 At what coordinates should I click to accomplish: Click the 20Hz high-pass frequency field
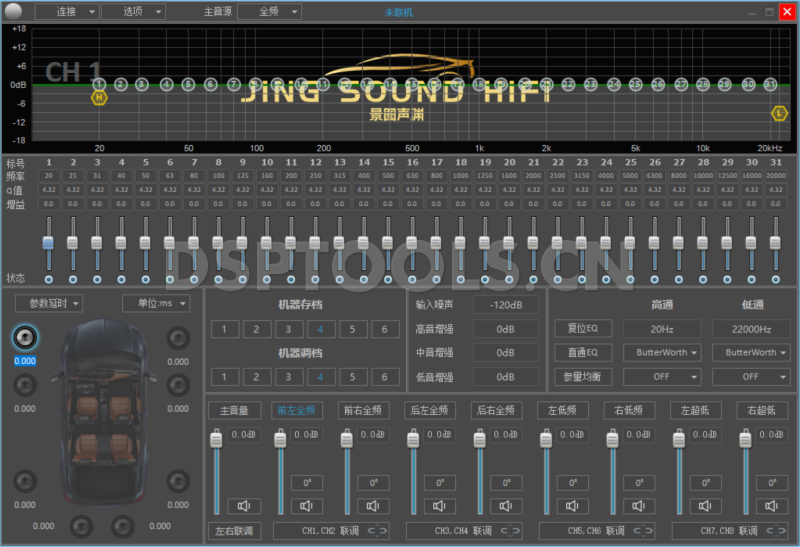click(662, 329)
